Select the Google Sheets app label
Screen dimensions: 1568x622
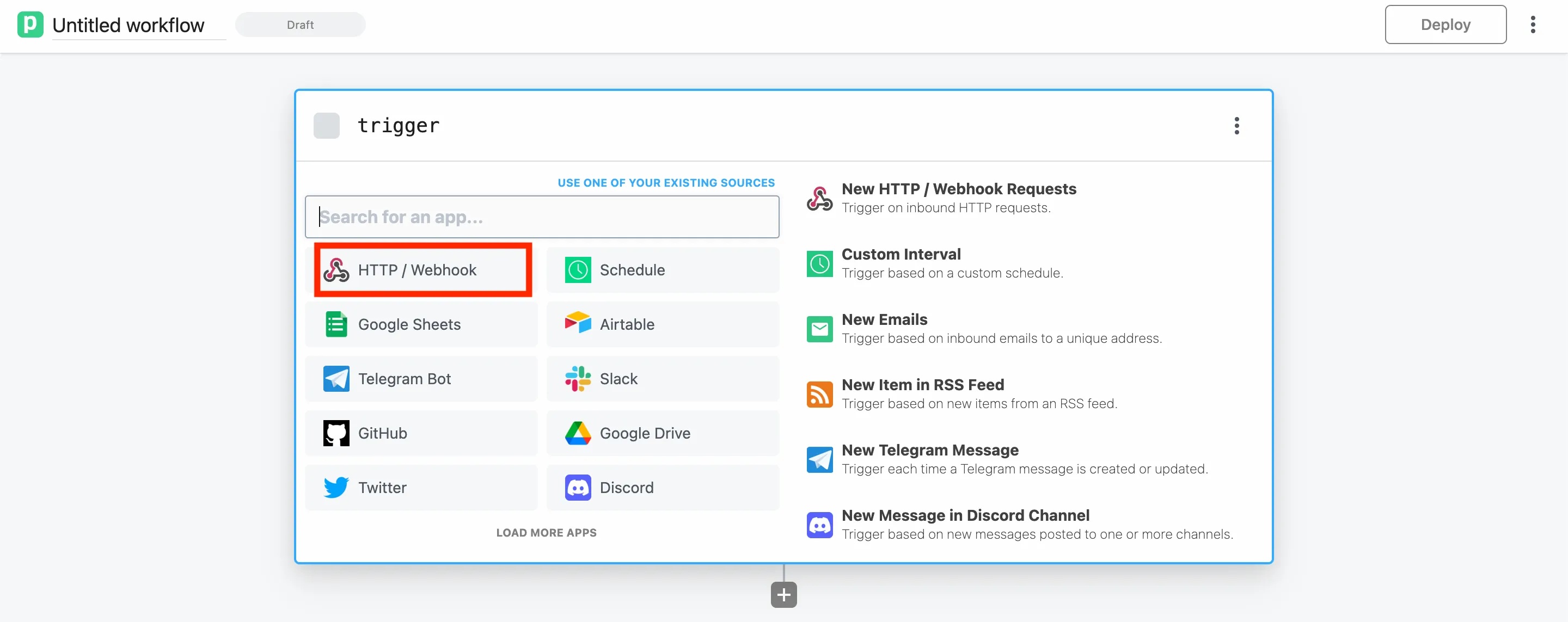(x=409, y=324)
